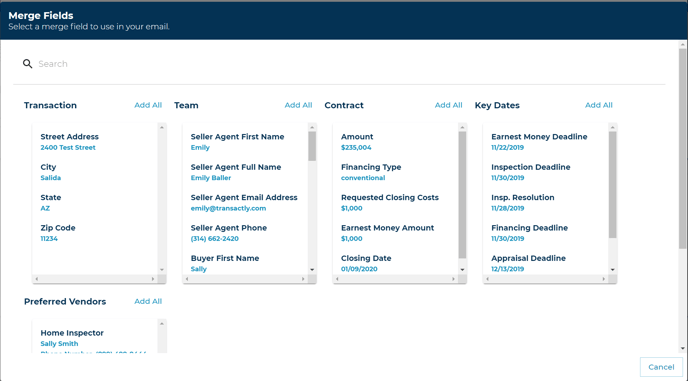Add all Team merge fields
The height and width of the screenshot is (381, 688).
click(x=298, y=105)
